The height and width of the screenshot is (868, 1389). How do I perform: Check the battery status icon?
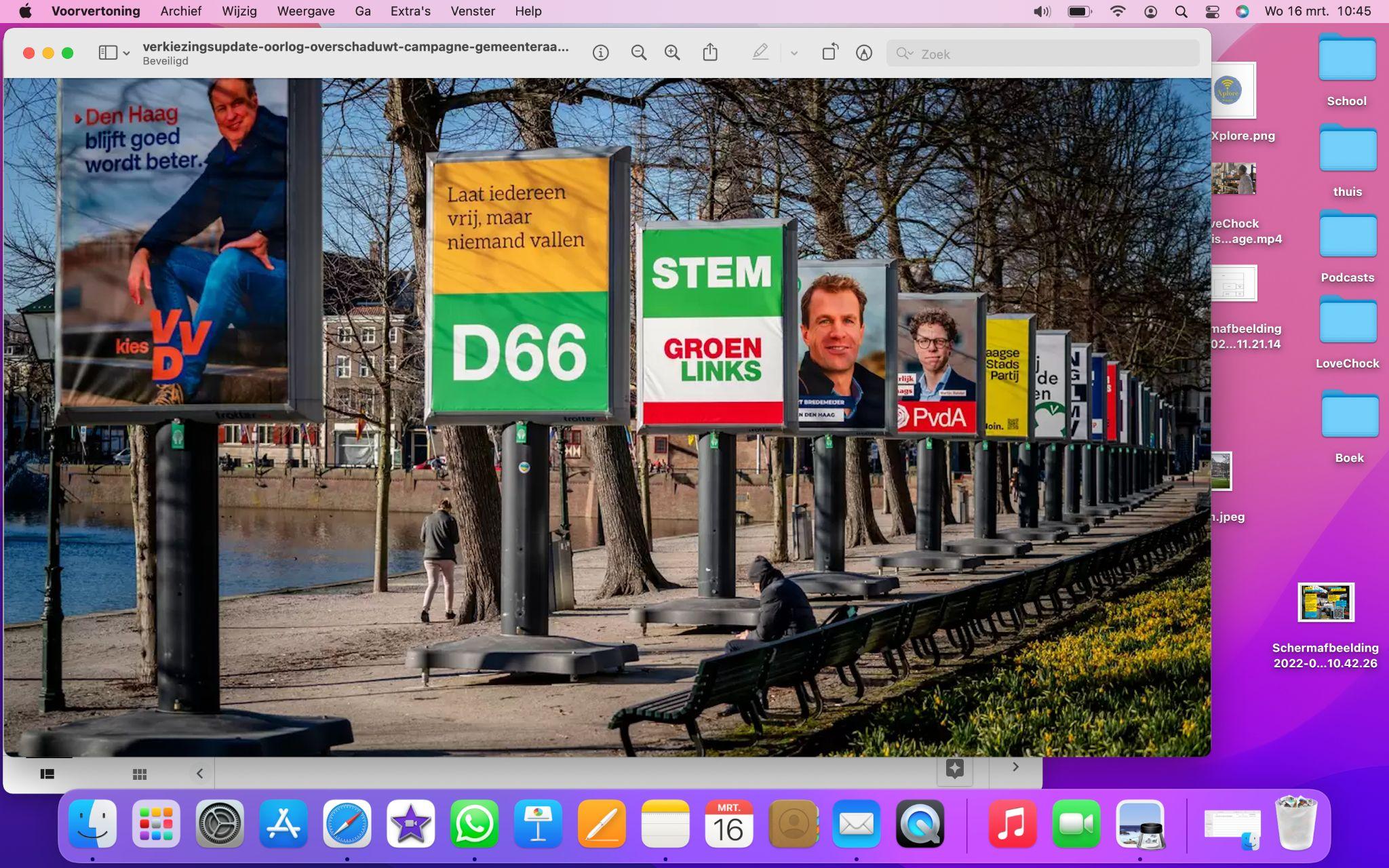[x=1080, y=11]
